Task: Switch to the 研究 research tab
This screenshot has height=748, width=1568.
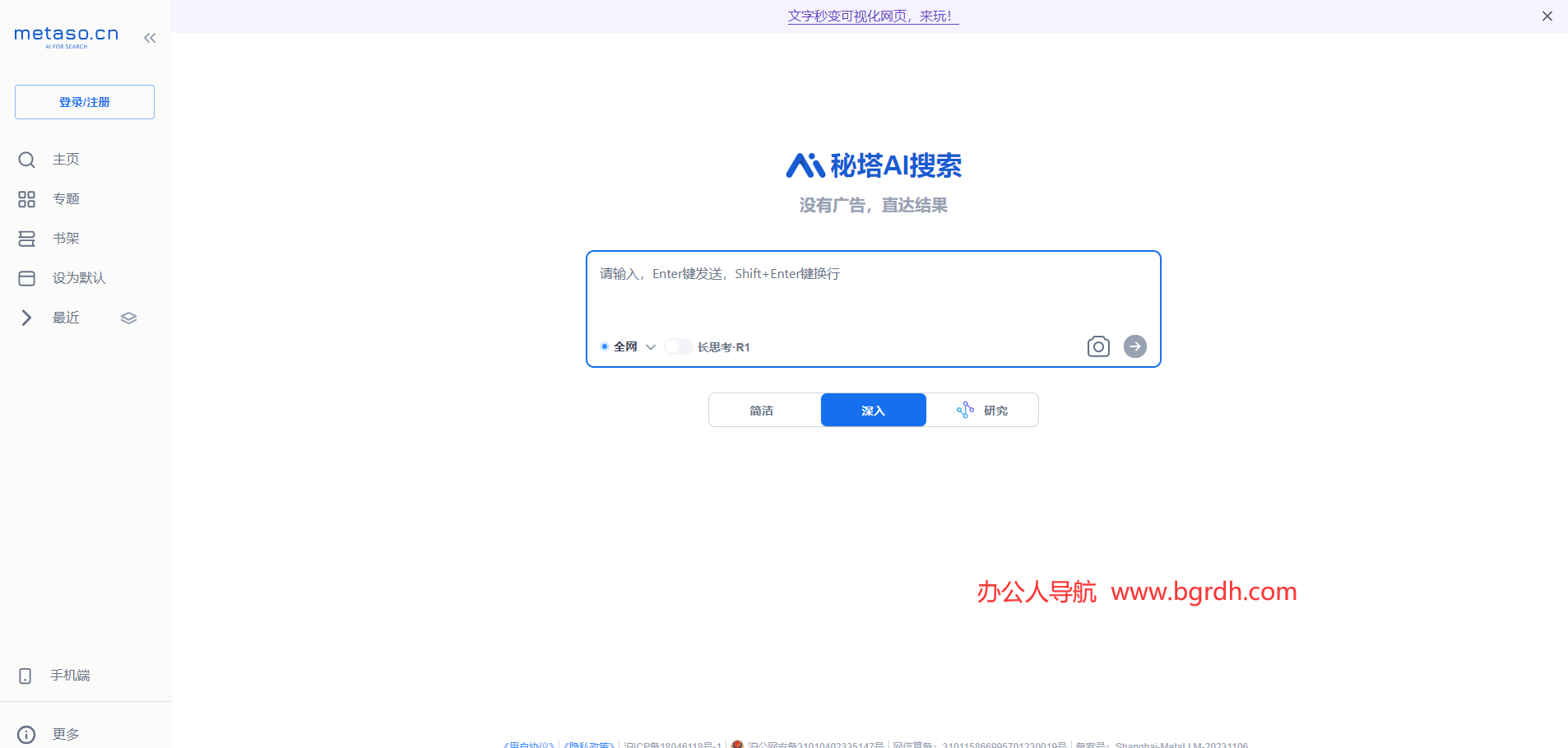Action: (995, 409)
